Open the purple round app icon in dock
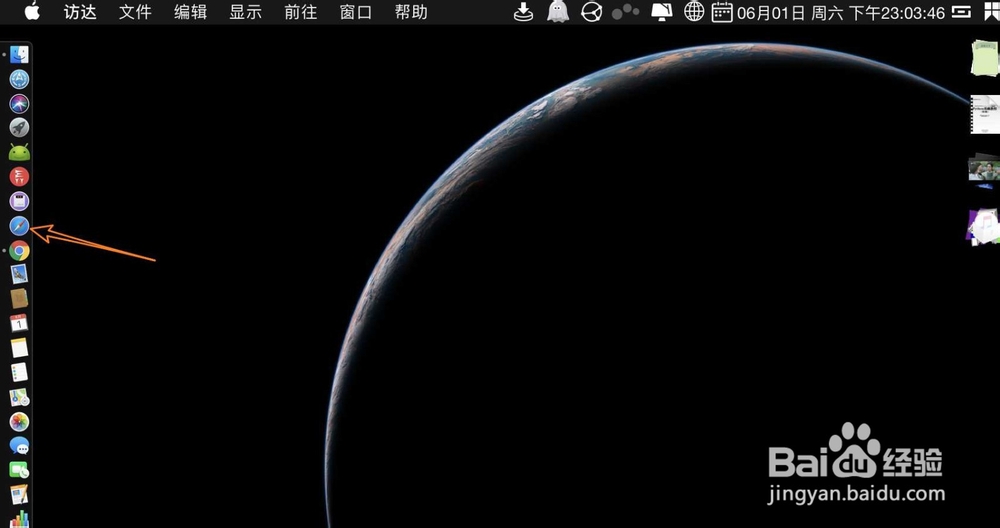This screenshot has width=1000, height=528. [x=19, y=202]
